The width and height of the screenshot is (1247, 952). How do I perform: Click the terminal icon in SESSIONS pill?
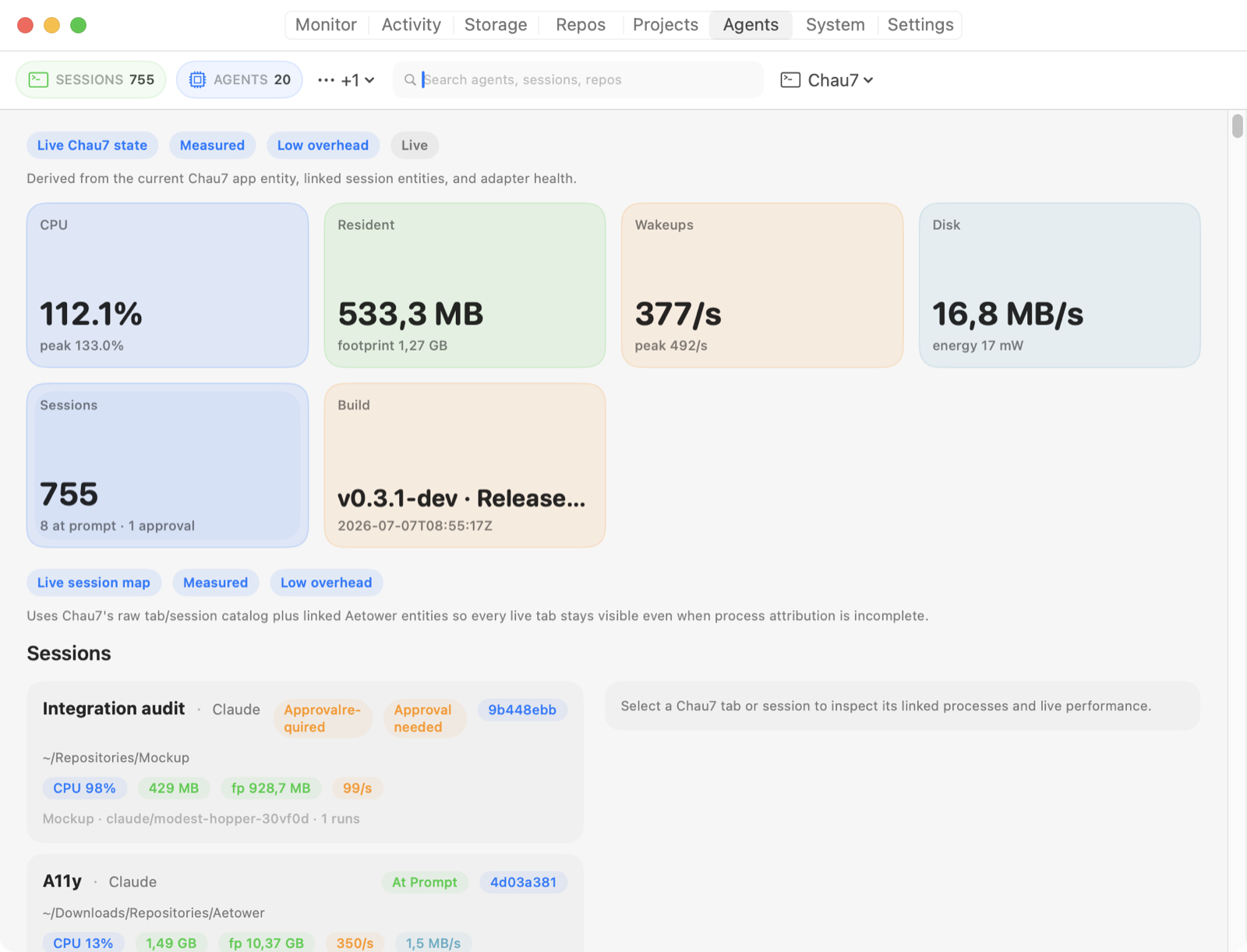click(38, 79)
